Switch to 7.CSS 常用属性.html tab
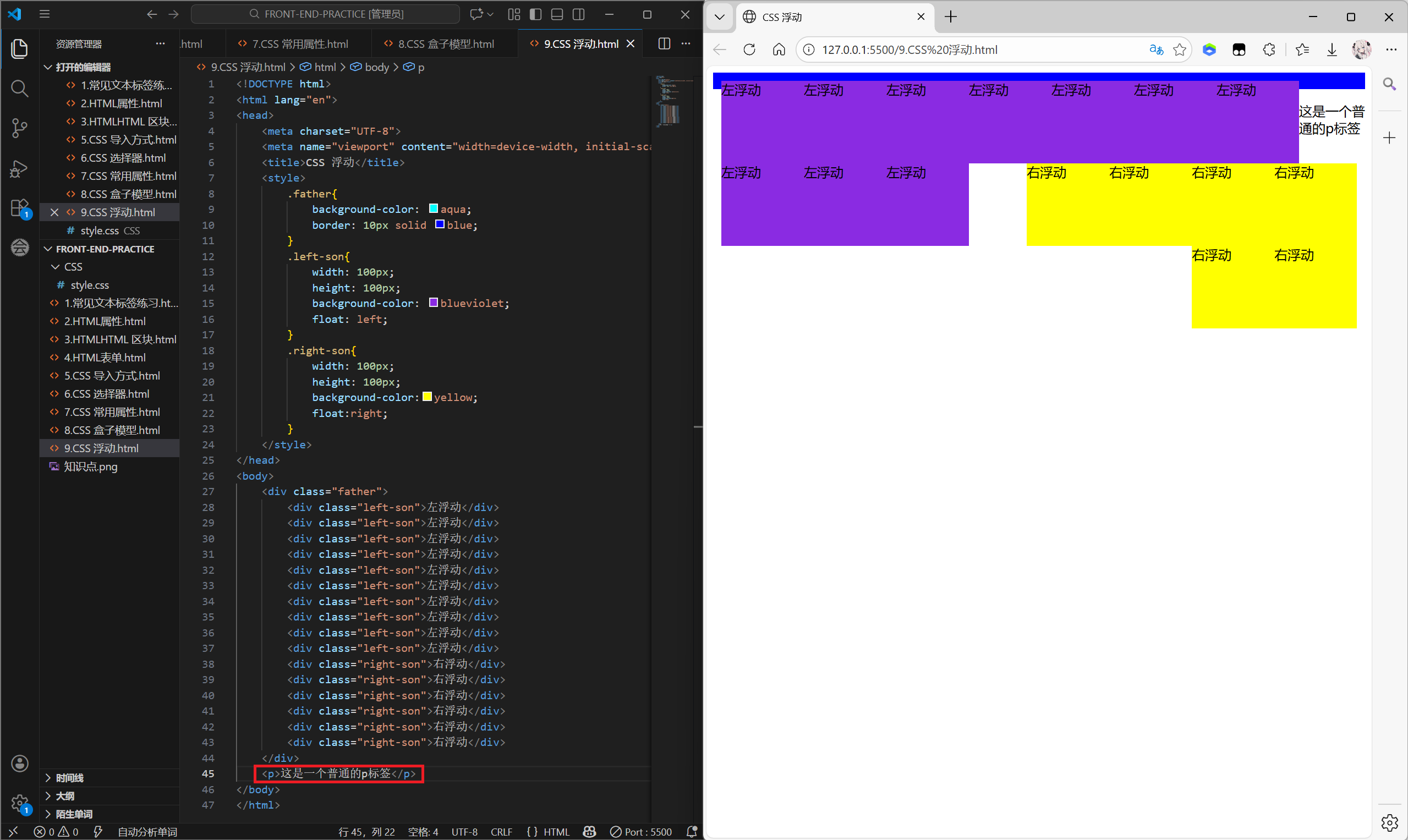This screenshot has height=840, width=1408. pyautogui.click(x=299, y=43)
